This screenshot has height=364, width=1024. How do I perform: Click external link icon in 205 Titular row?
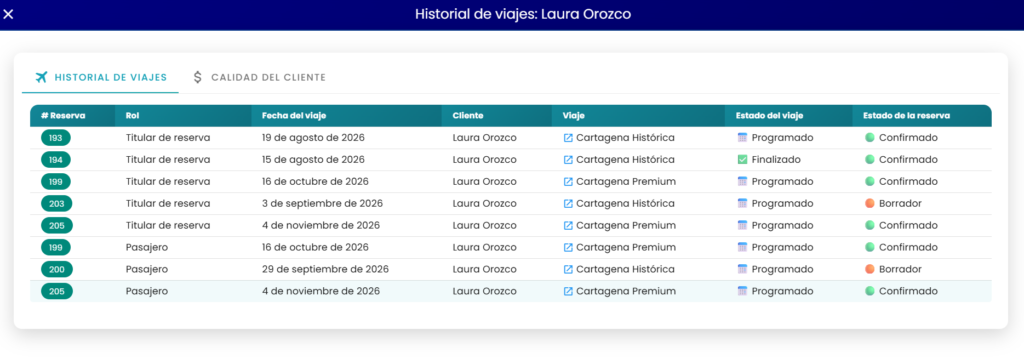pyautogui.click(x=568, y=225)
